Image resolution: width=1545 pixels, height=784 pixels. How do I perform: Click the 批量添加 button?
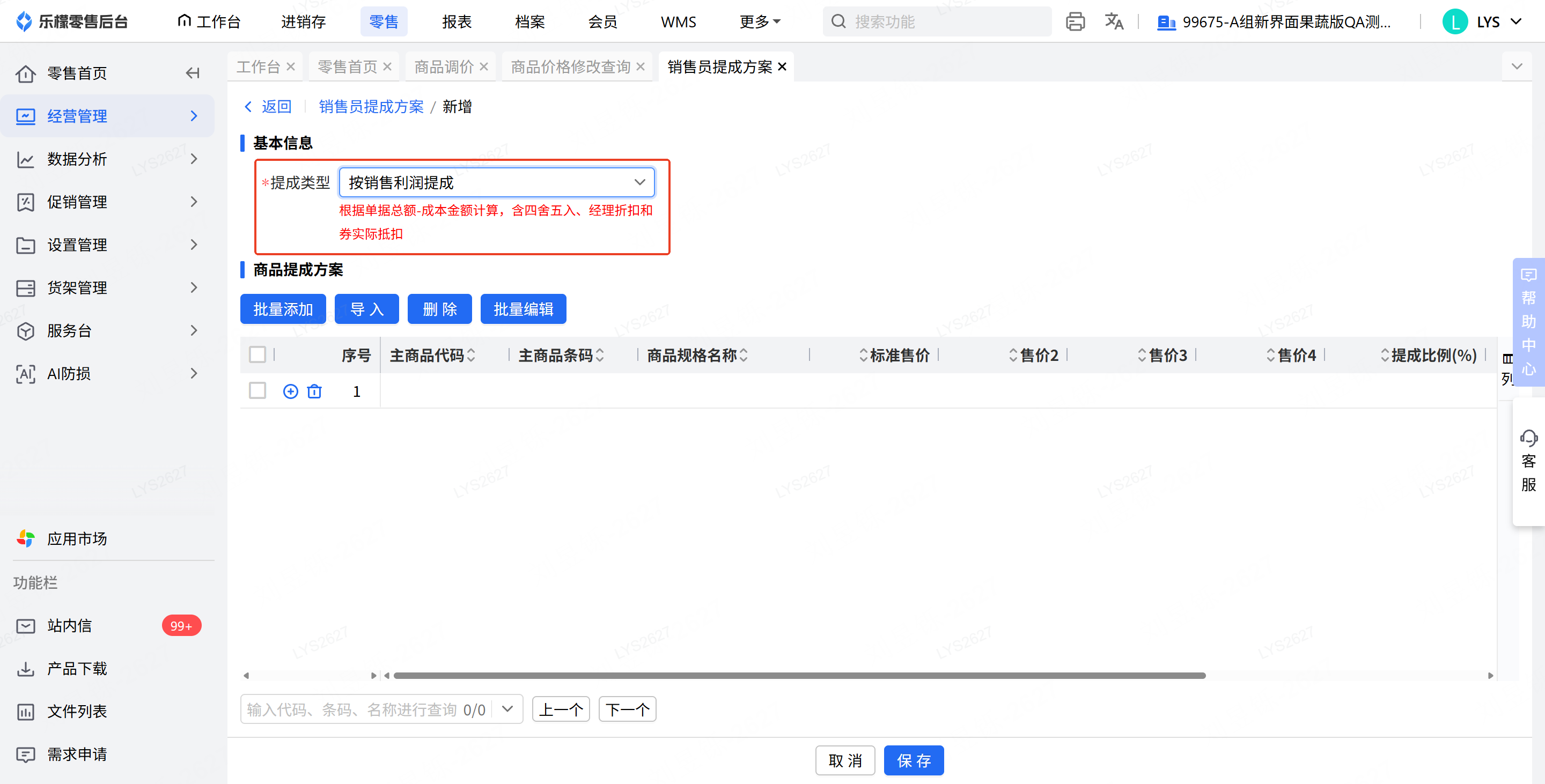coord(283,309)
